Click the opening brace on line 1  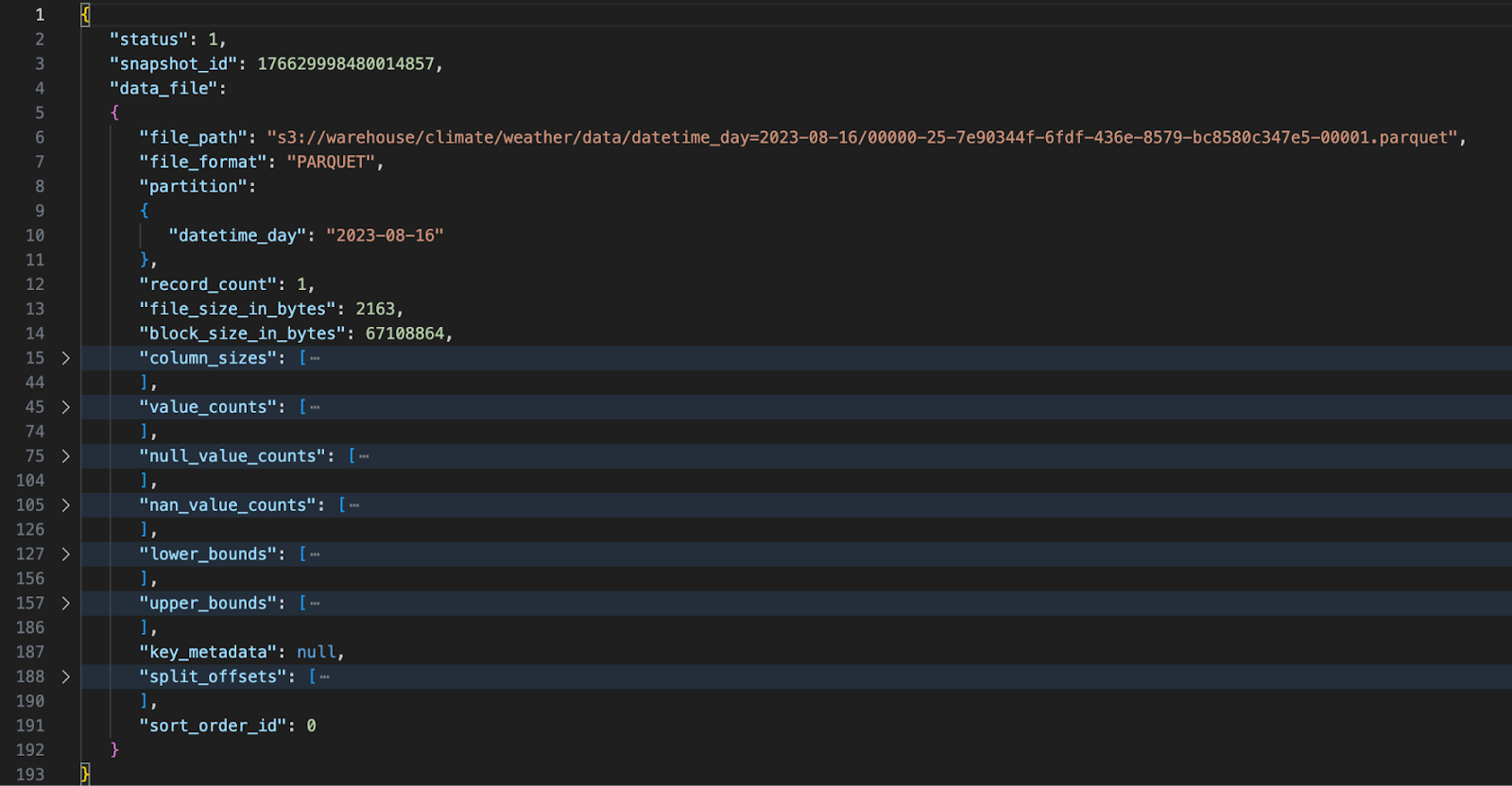(85, 15)
